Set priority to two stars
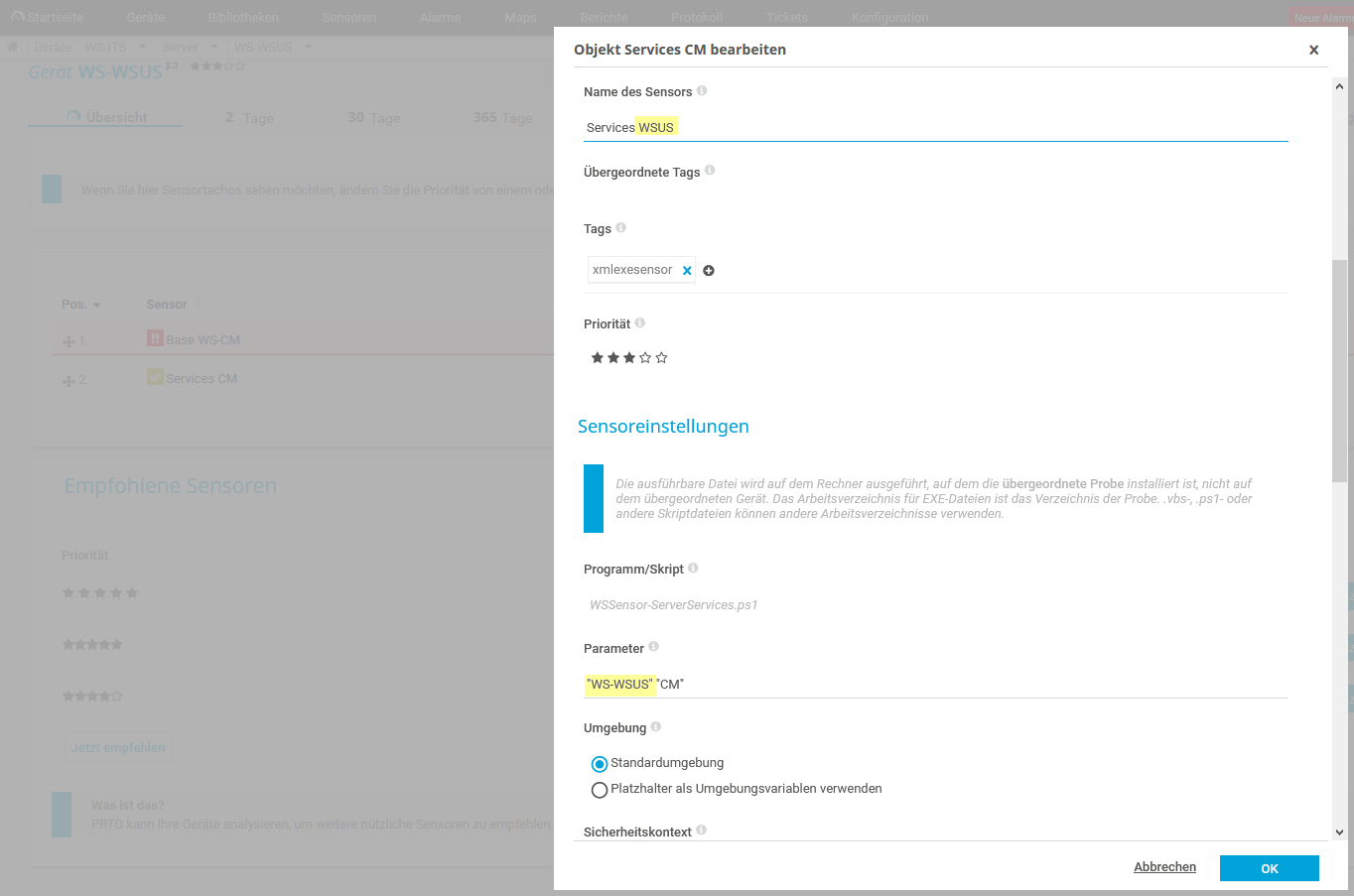Image resolution: width=1354 pixels, height=896 pixels. pos(613,357)
